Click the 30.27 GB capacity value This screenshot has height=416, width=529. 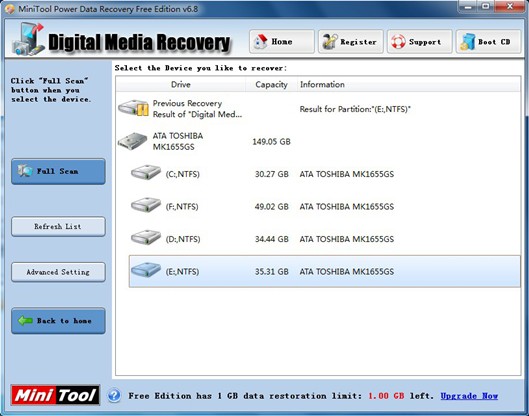point(272,174)
